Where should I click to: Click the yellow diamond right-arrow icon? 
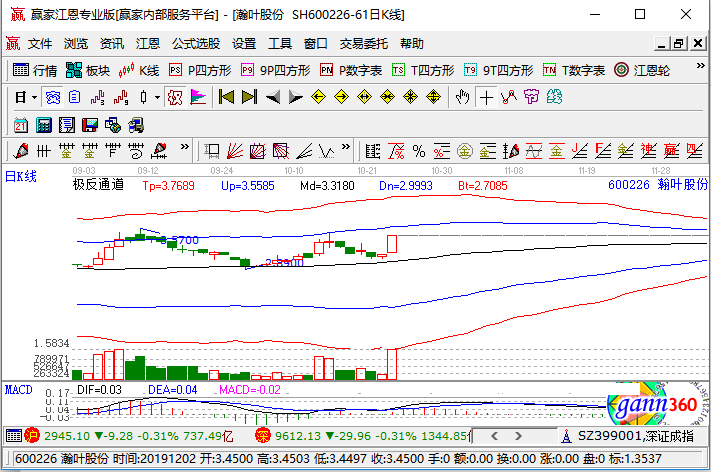click(341, 97)
